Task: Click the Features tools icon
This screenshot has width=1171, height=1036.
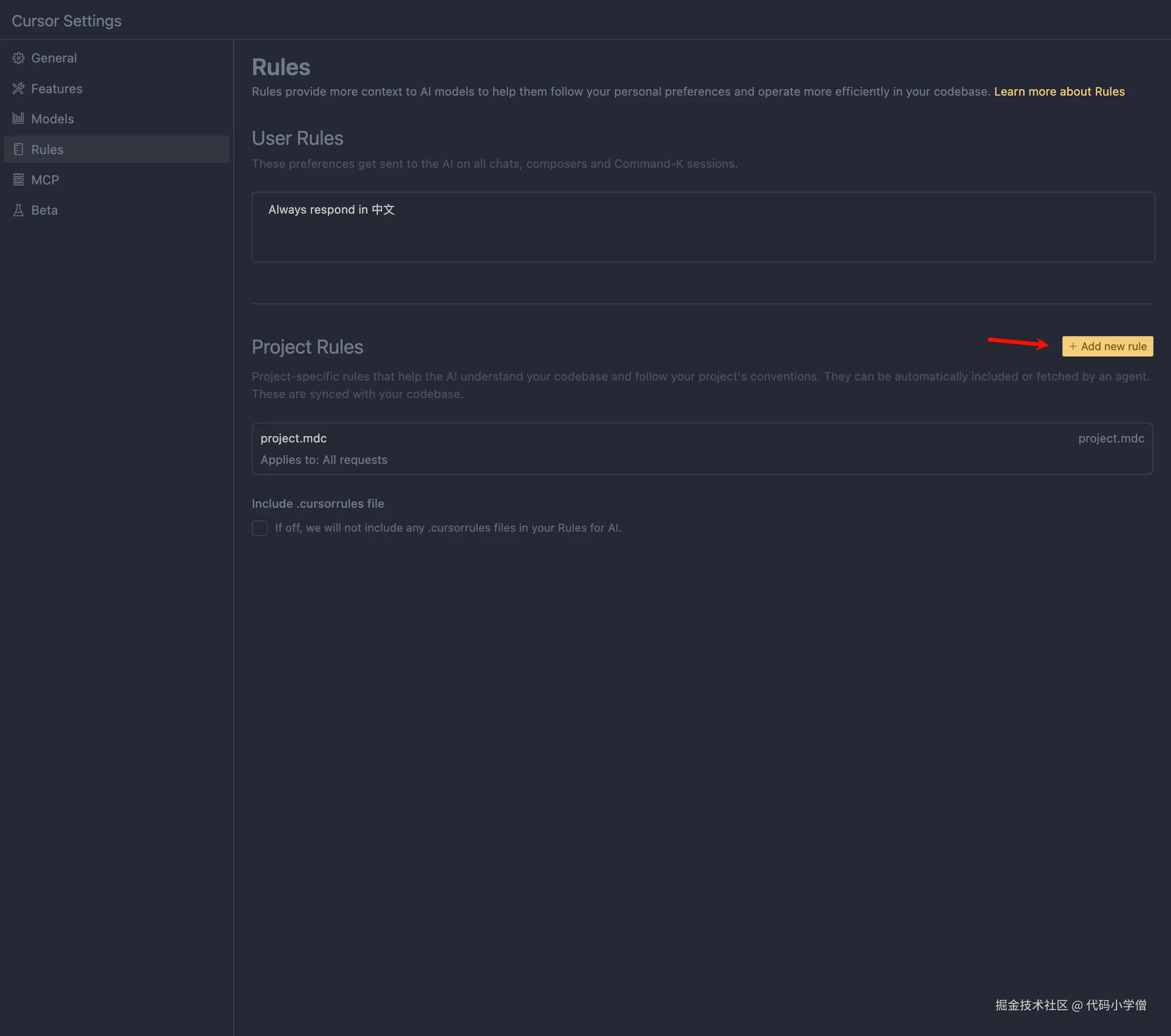Action: (x=19, y=89)
